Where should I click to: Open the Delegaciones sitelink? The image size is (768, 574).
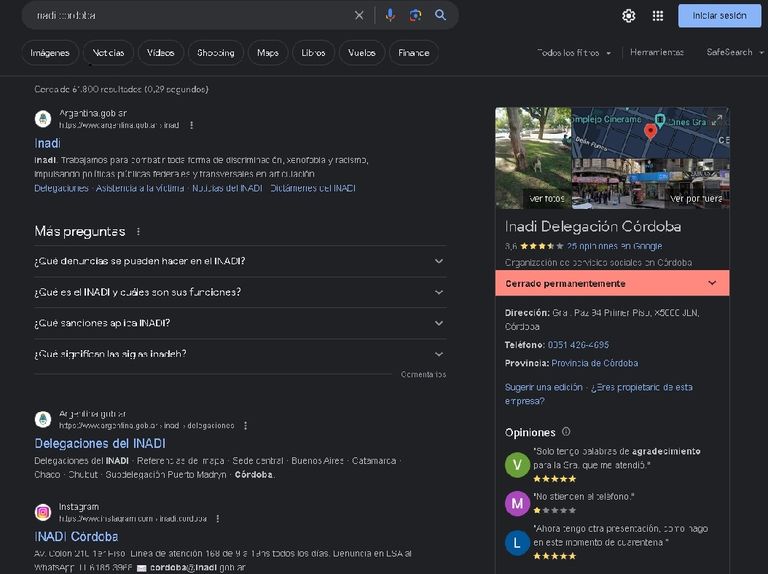tap(61, 188)
